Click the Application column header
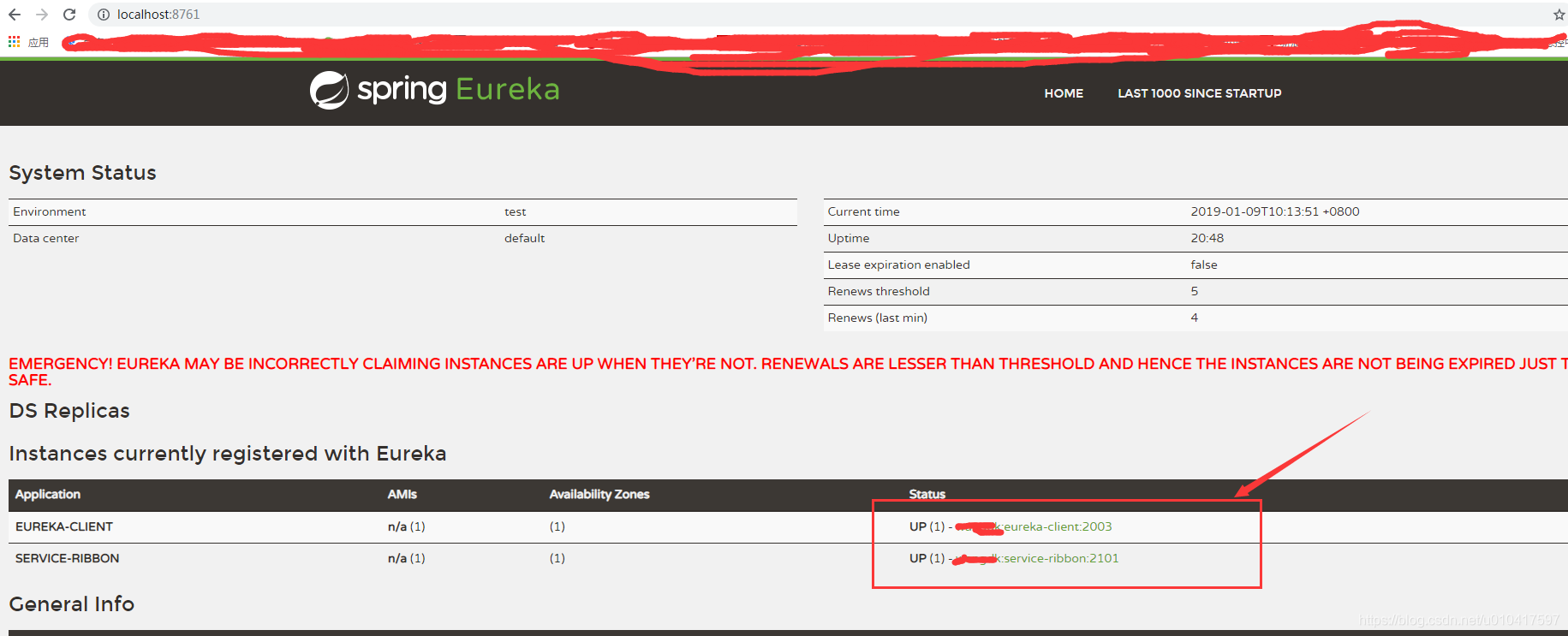The height and width of the screenshot is (636, 1568). [48, 494]
